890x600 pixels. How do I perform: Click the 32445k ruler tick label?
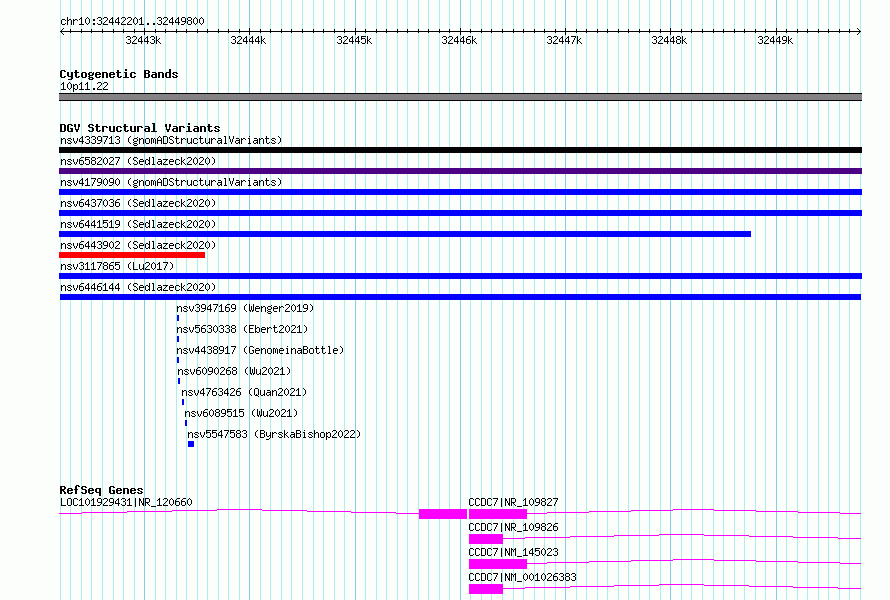(354, 40)
